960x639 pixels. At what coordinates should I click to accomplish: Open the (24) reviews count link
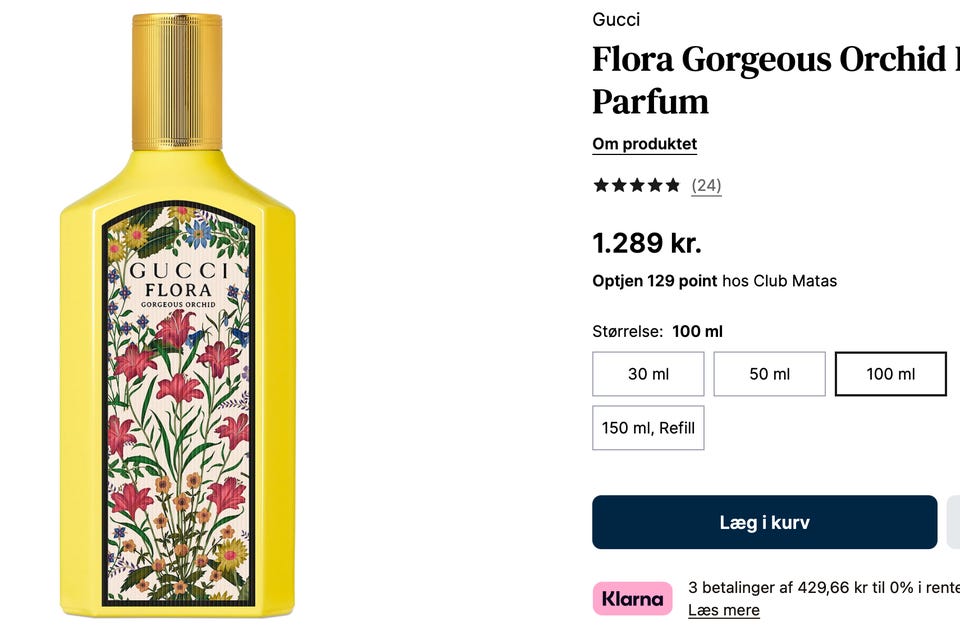coord(706,185)
